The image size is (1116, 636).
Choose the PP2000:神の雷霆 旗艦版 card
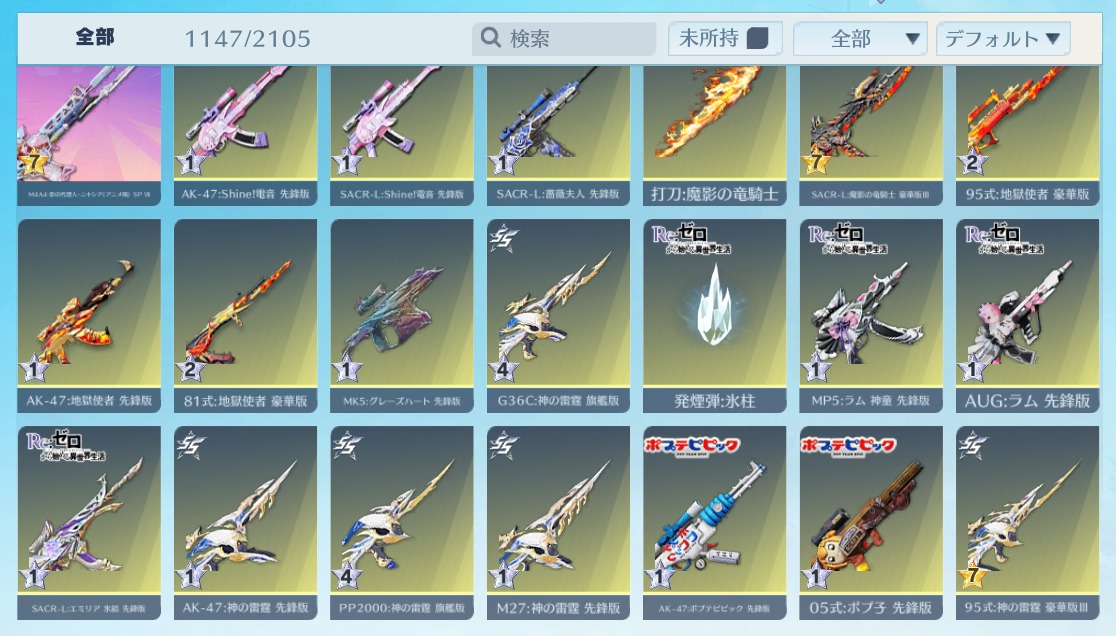(x=402, y=523)
